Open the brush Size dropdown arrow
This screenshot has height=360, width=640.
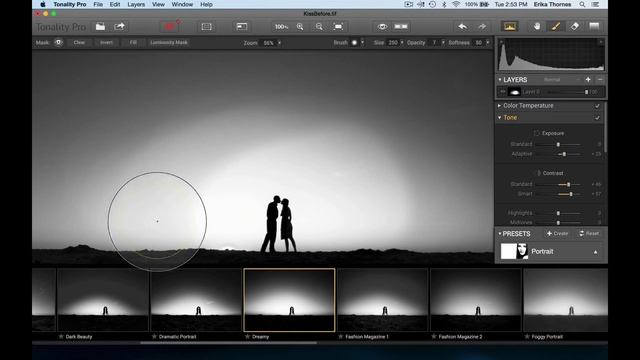coord(402,42)
